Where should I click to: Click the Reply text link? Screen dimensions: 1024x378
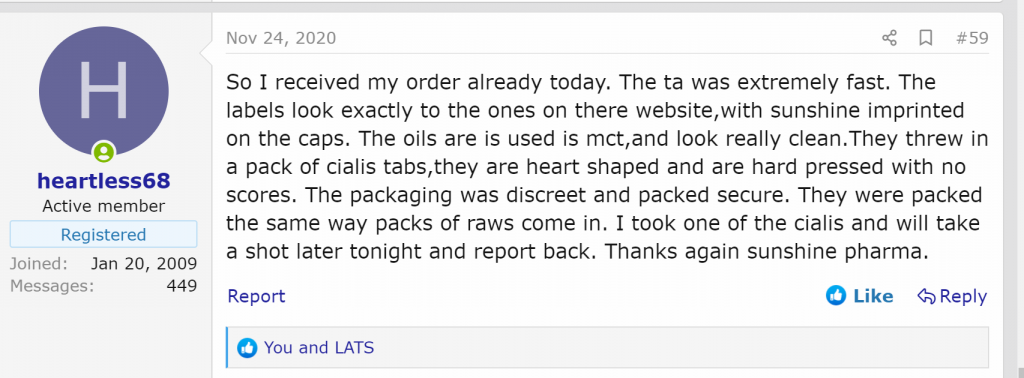click(x=963, y=296)
